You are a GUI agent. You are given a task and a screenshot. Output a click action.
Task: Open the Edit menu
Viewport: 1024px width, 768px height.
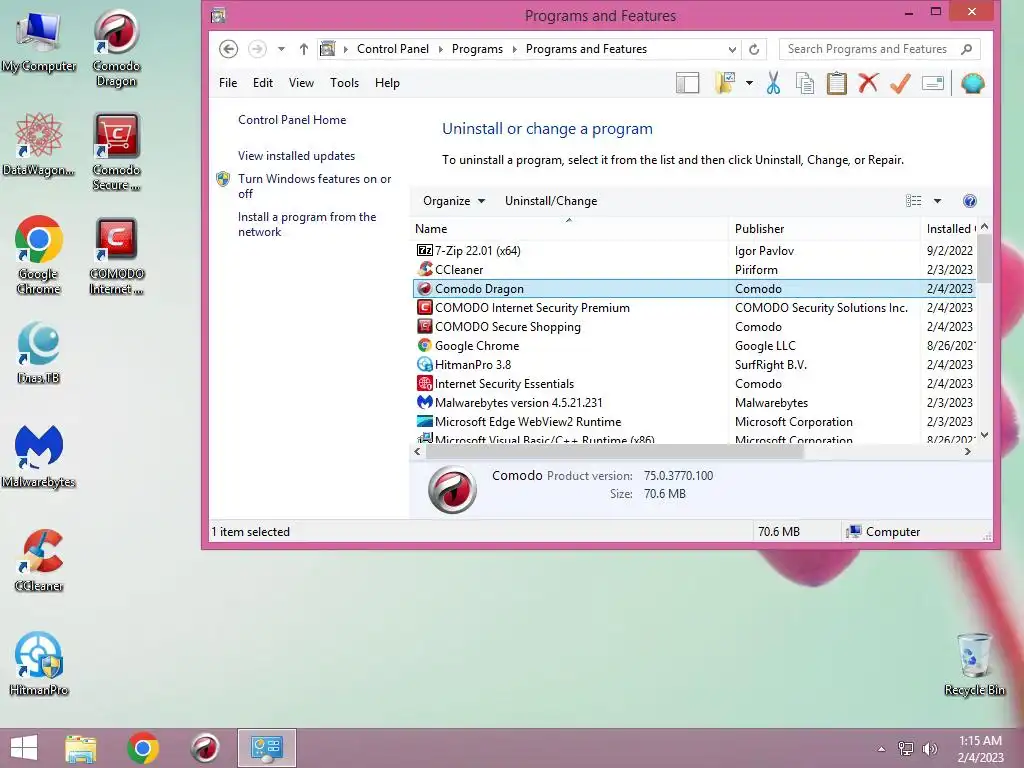263,83
